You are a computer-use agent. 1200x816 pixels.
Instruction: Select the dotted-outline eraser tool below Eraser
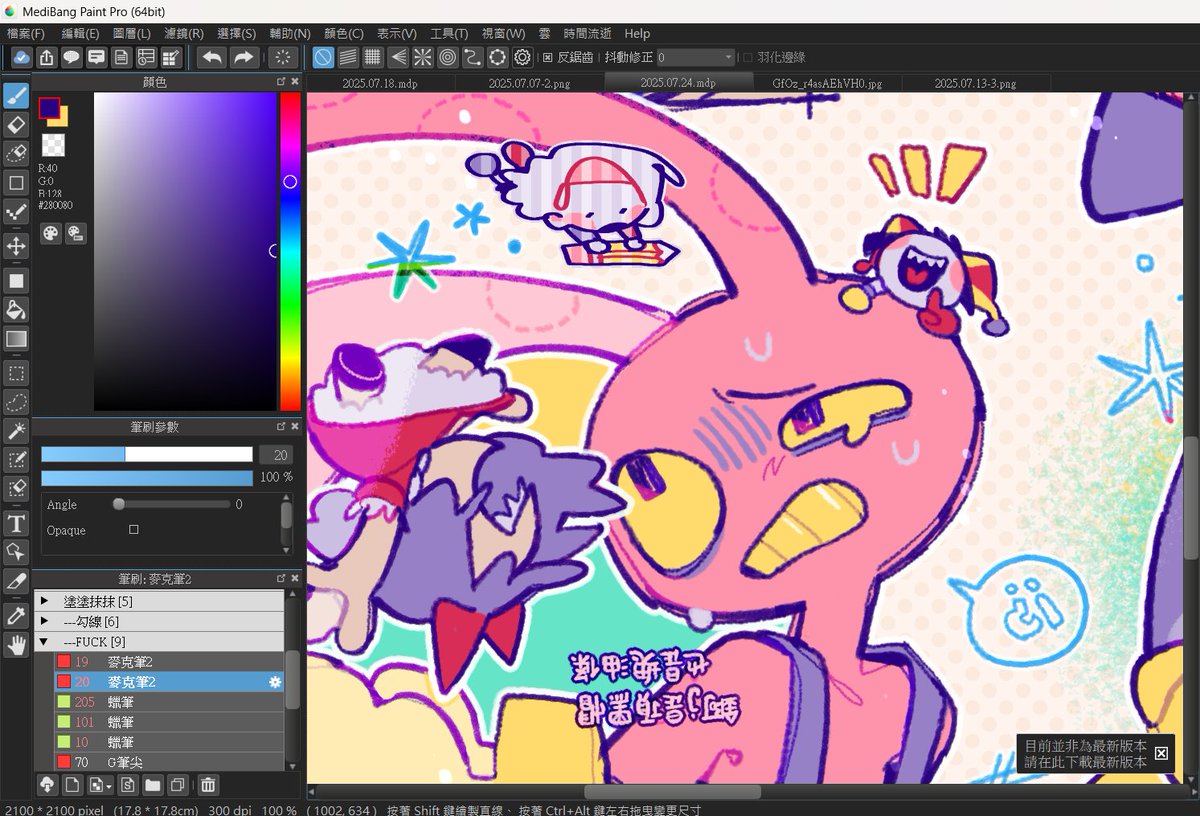16,154
